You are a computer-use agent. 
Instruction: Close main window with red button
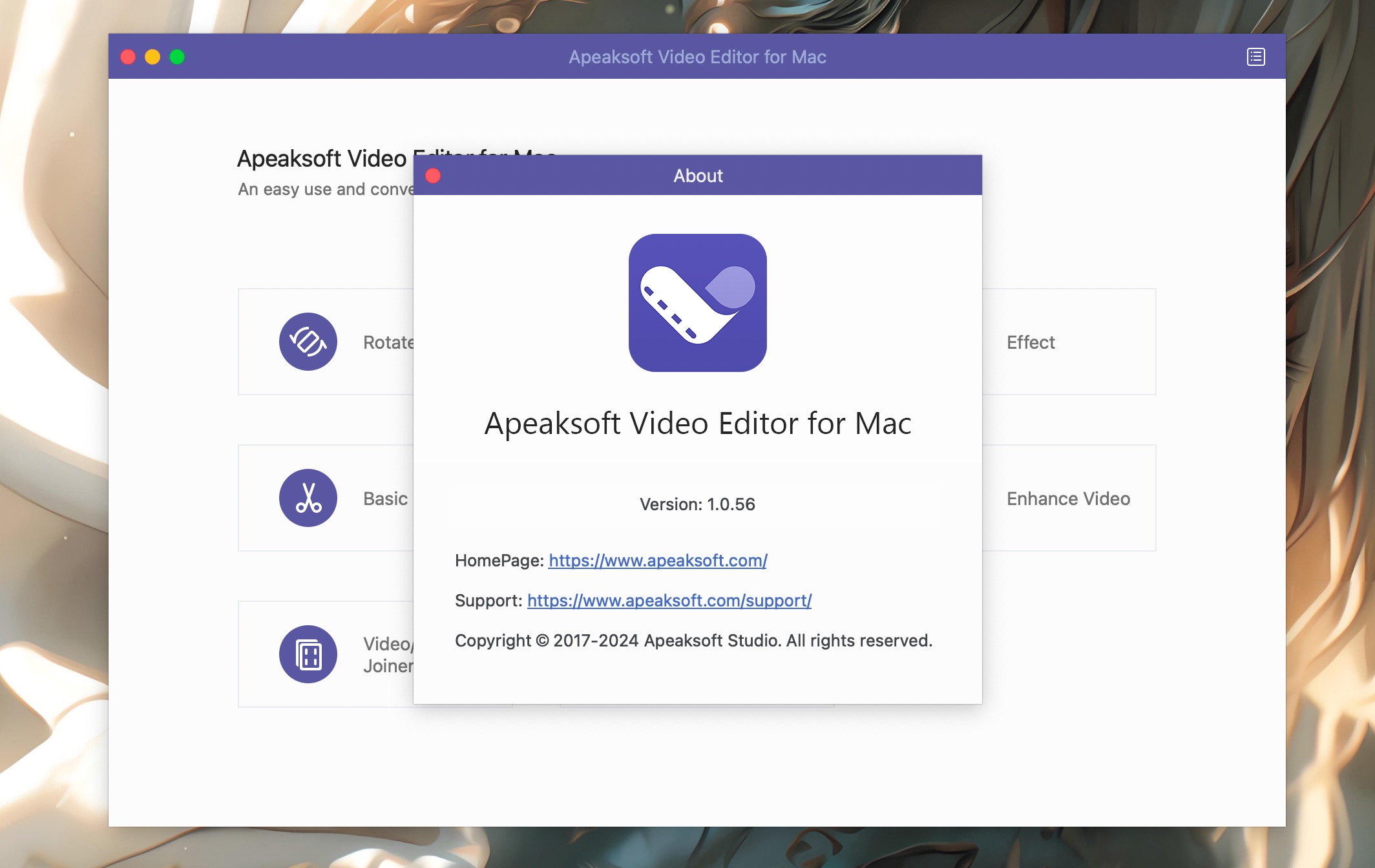tap(128, 57)
